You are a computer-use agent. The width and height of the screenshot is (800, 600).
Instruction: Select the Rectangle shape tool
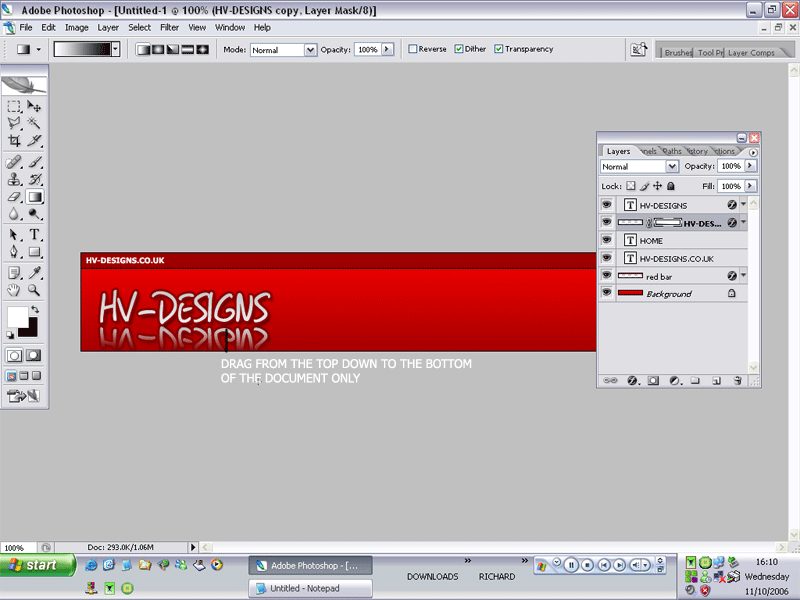click(x=34, y=252)
